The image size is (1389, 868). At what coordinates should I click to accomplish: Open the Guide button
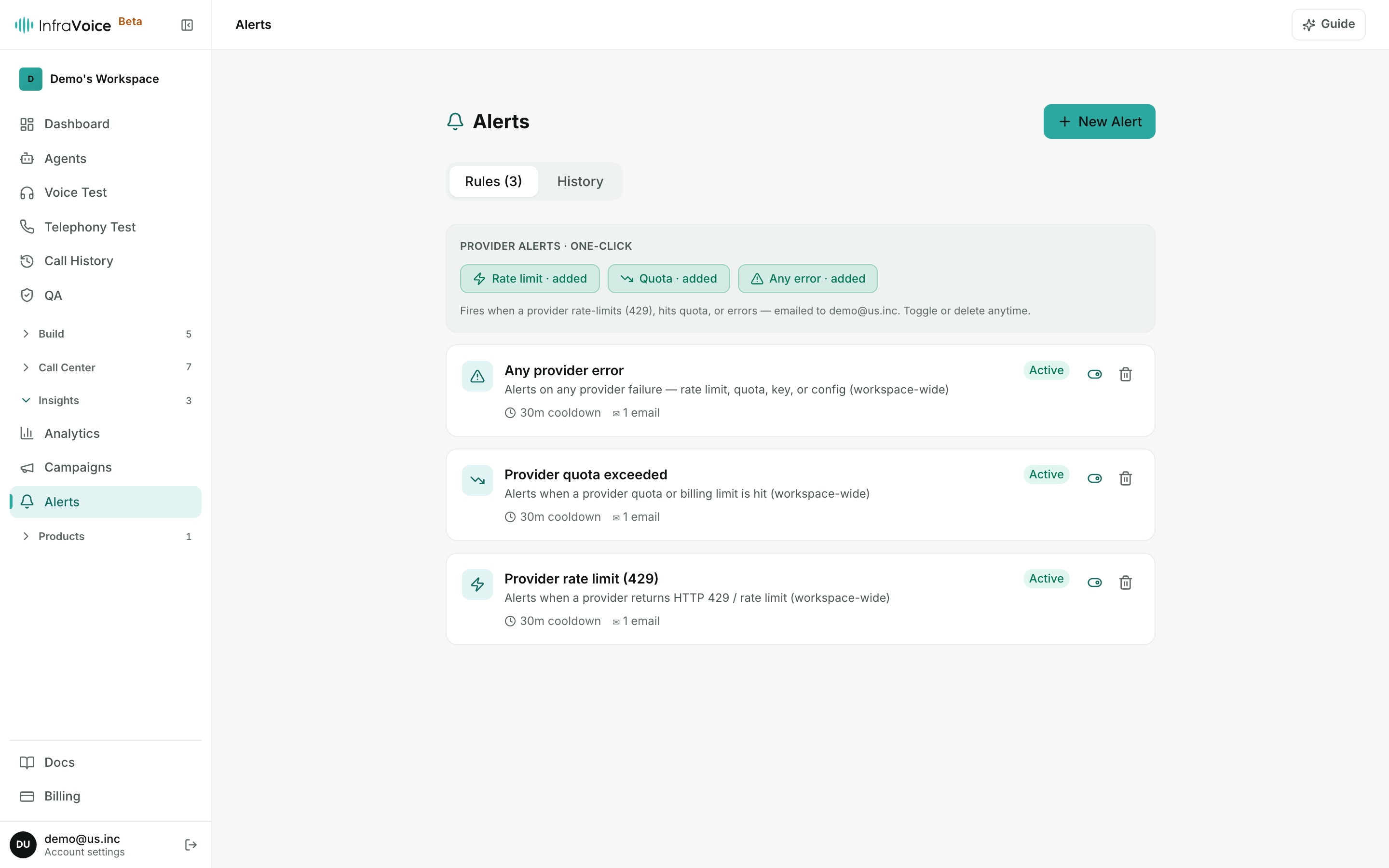pyautogui.click(x=1328, y=24)
